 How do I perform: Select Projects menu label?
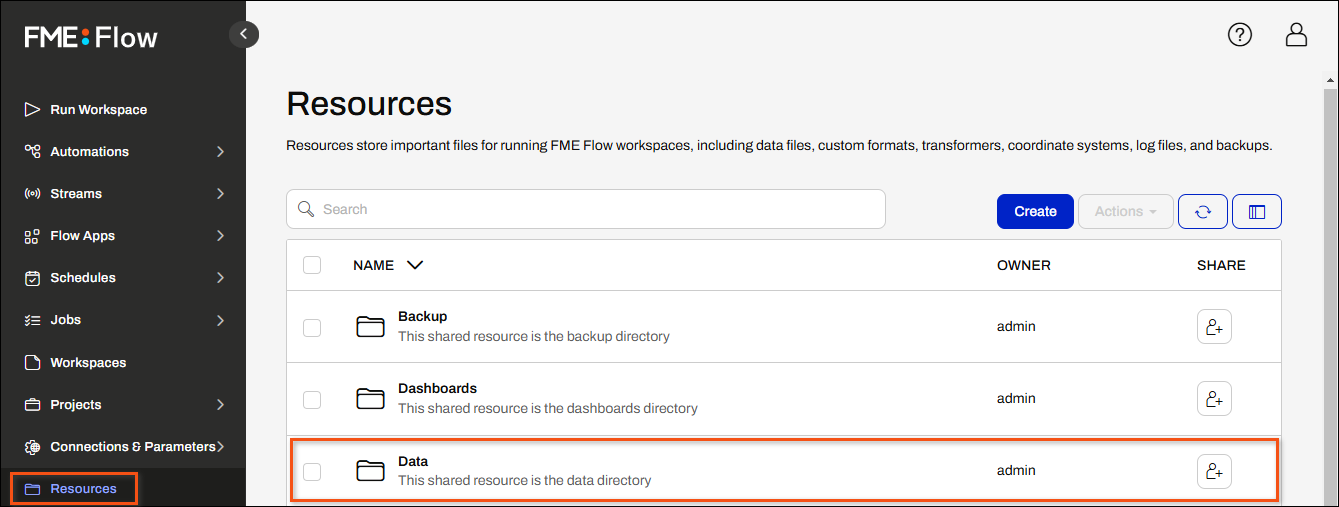(76, 405)
